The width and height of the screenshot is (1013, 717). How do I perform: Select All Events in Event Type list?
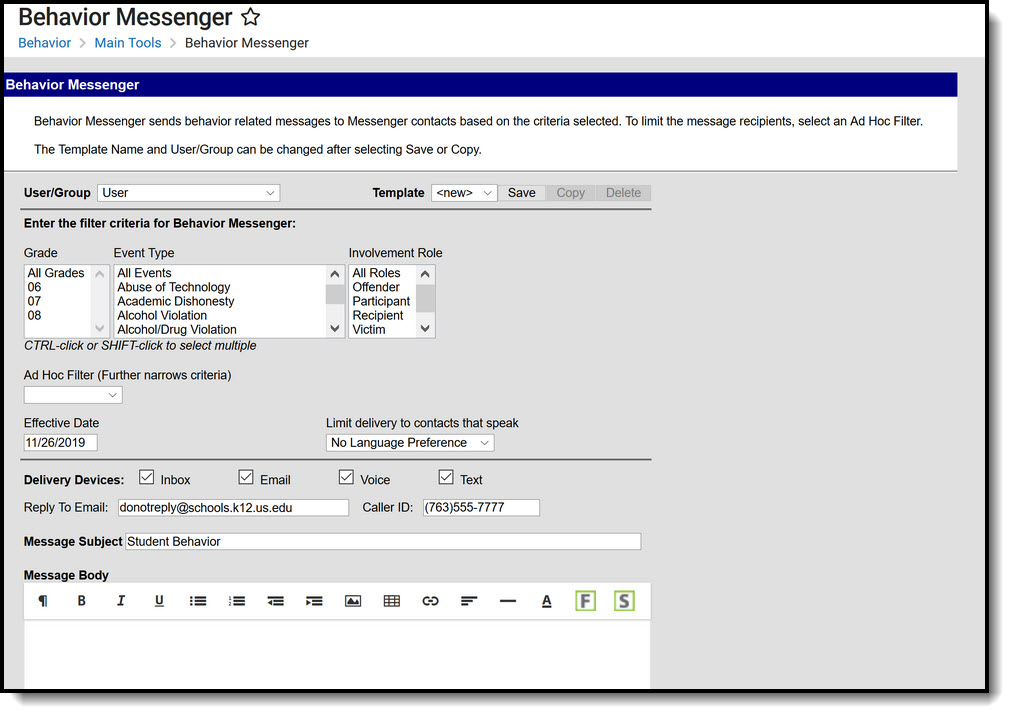coord(220,273)
